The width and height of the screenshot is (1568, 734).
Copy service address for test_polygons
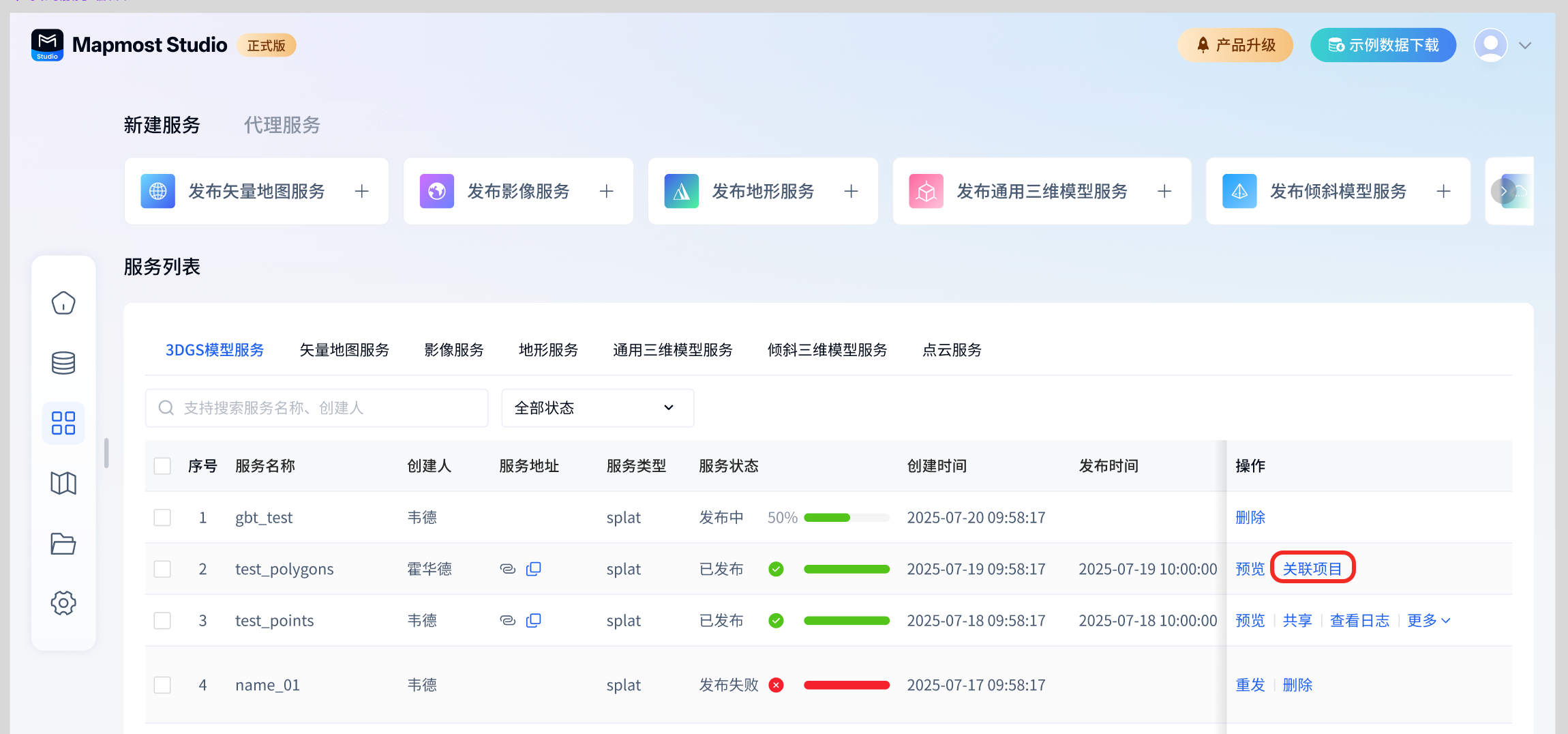point(534,569)
